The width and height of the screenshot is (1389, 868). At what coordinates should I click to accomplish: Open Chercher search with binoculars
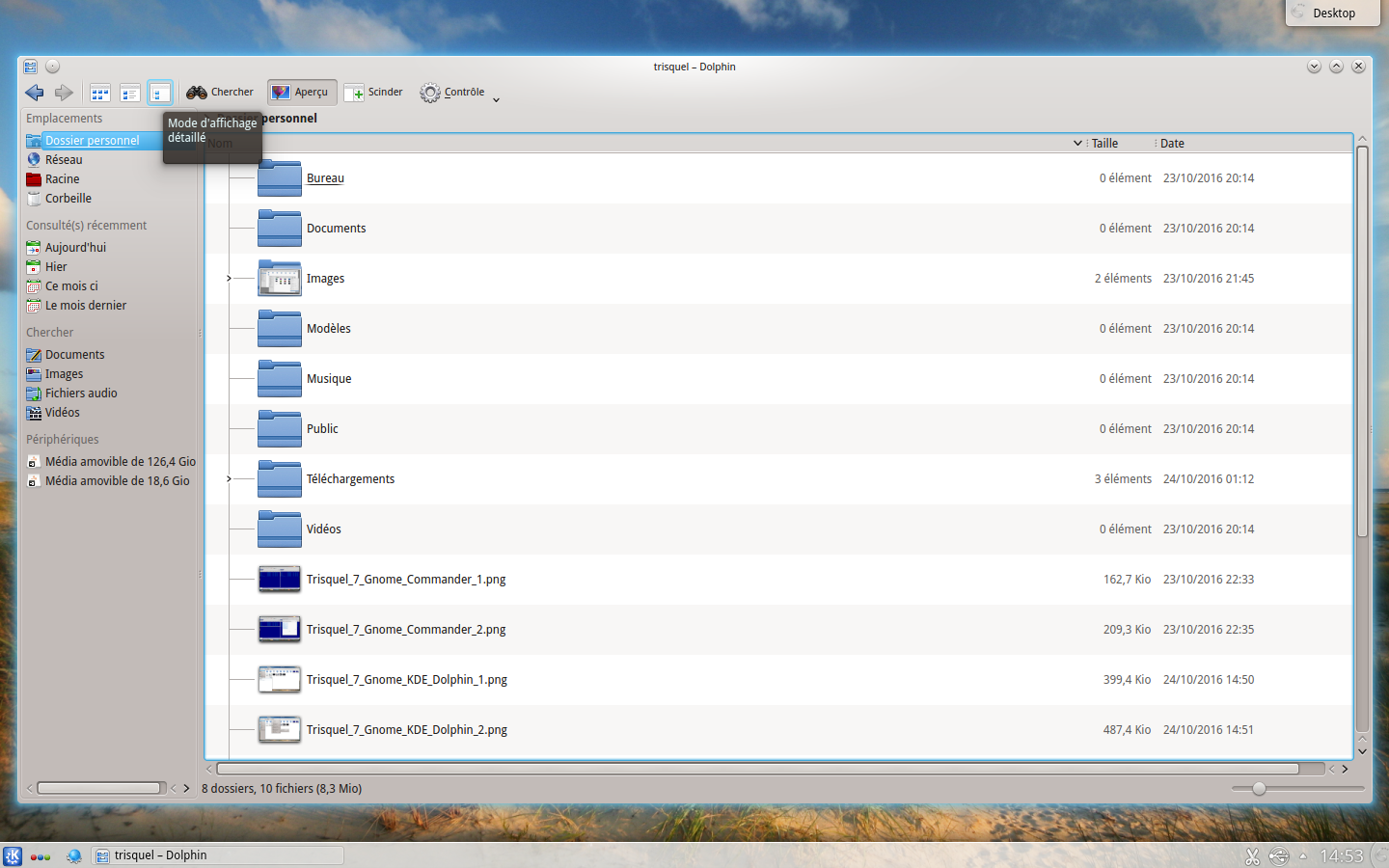coord(220,93)
